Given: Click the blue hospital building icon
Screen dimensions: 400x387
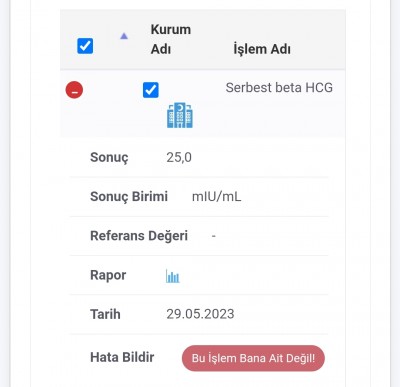Looking at the screenshot, I should coord(180,115).
